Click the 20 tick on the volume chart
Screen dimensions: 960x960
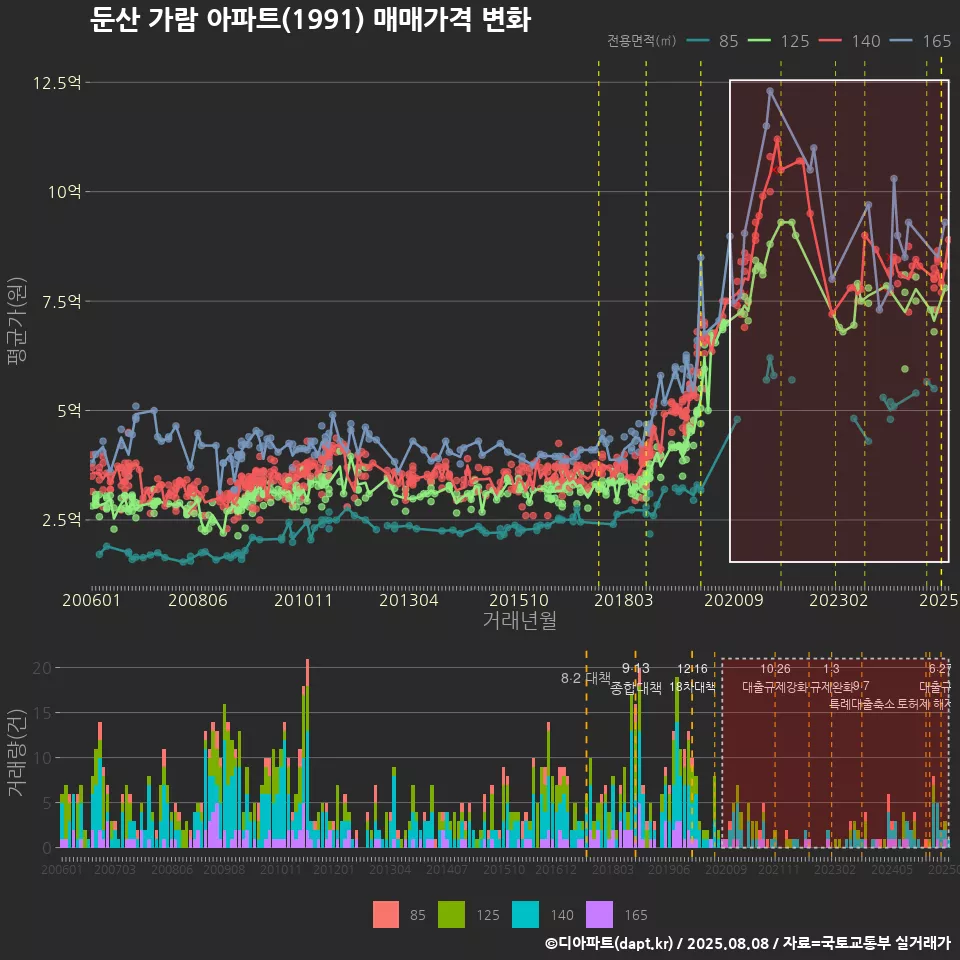coord(42,668)
